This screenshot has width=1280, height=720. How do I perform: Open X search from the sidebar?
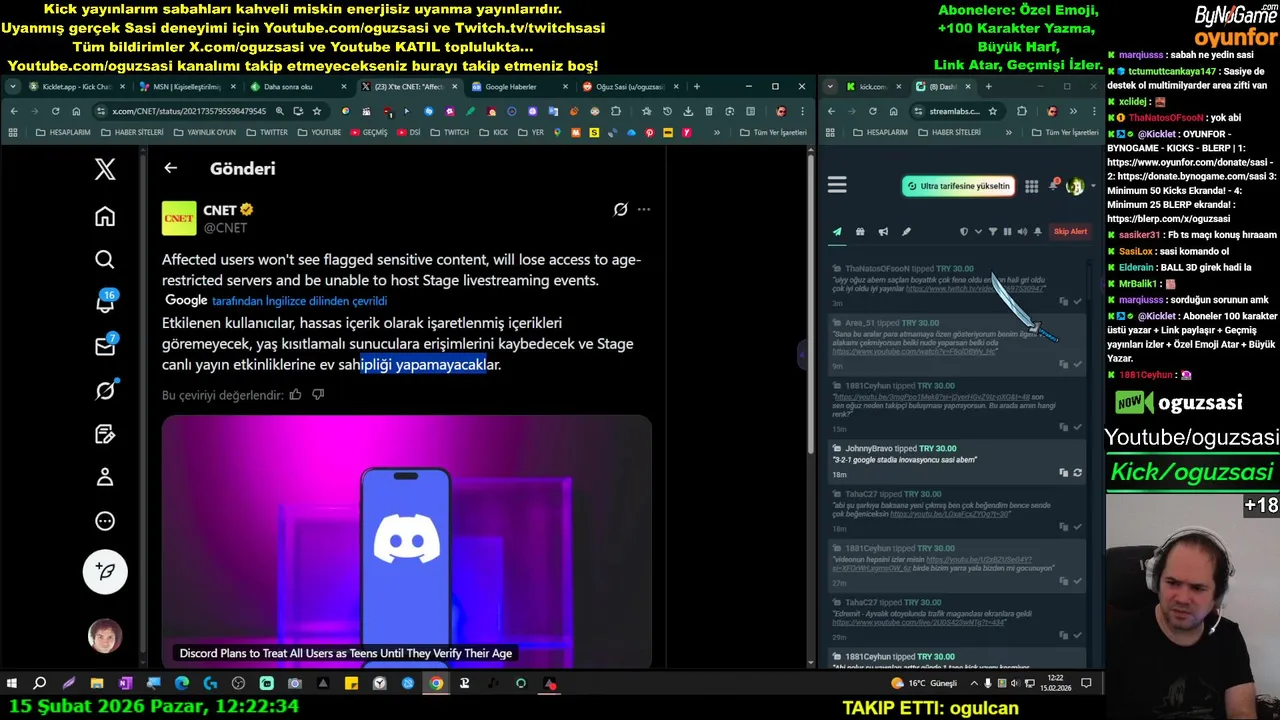click(105, 260)
